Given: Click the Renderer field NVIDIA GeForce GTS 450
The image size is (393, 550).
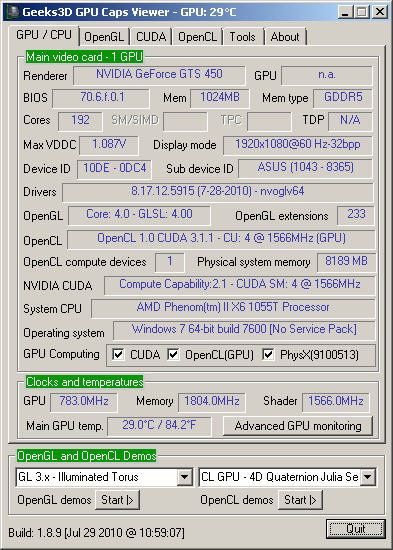Looking at the screenshot, I should pyautogui.click(x=159, y=75).
